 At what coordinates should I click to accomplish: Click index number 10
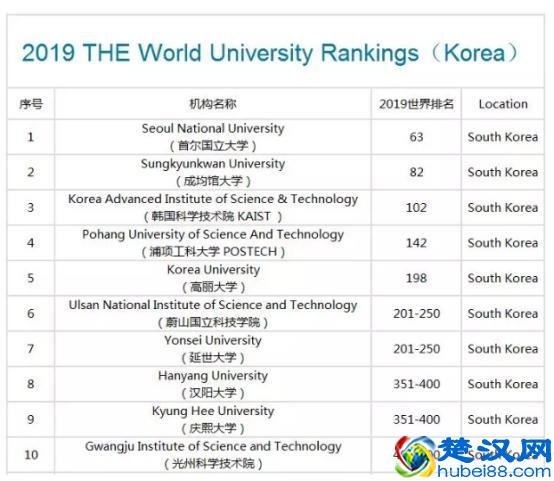pos(31,455)
